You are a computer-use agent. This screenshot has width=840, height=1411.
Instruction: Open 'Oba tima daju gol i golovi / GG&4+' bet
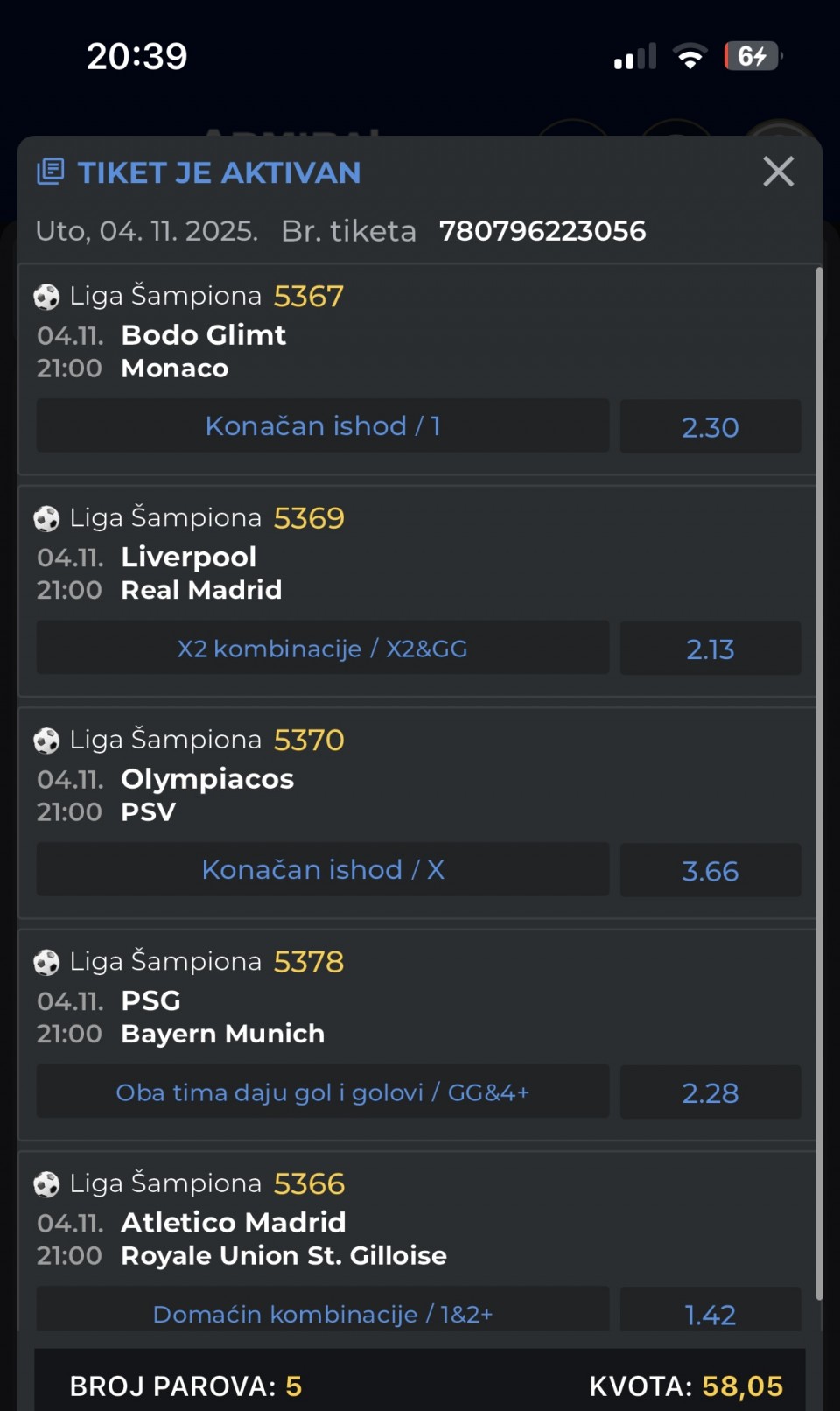point(323,1092)
